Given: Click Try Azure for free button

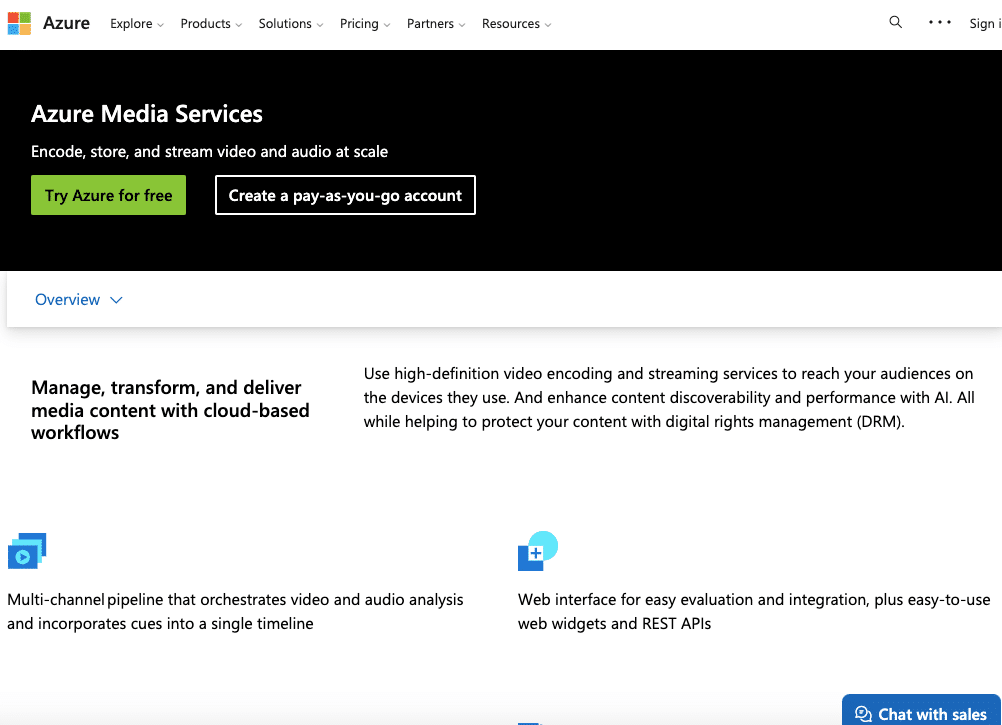Looking at the screenshot, I should pyautogui.click(x=109, y=195).
